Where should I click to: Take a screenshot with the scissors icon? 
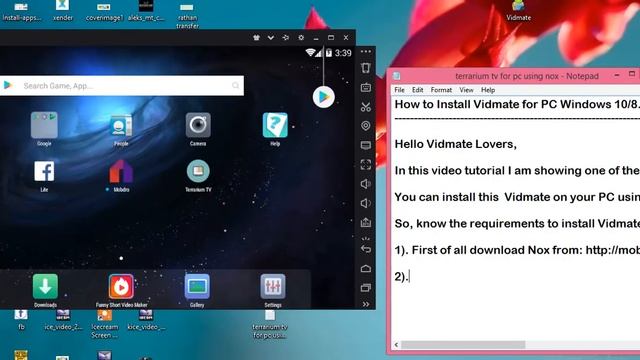point(366,107)
